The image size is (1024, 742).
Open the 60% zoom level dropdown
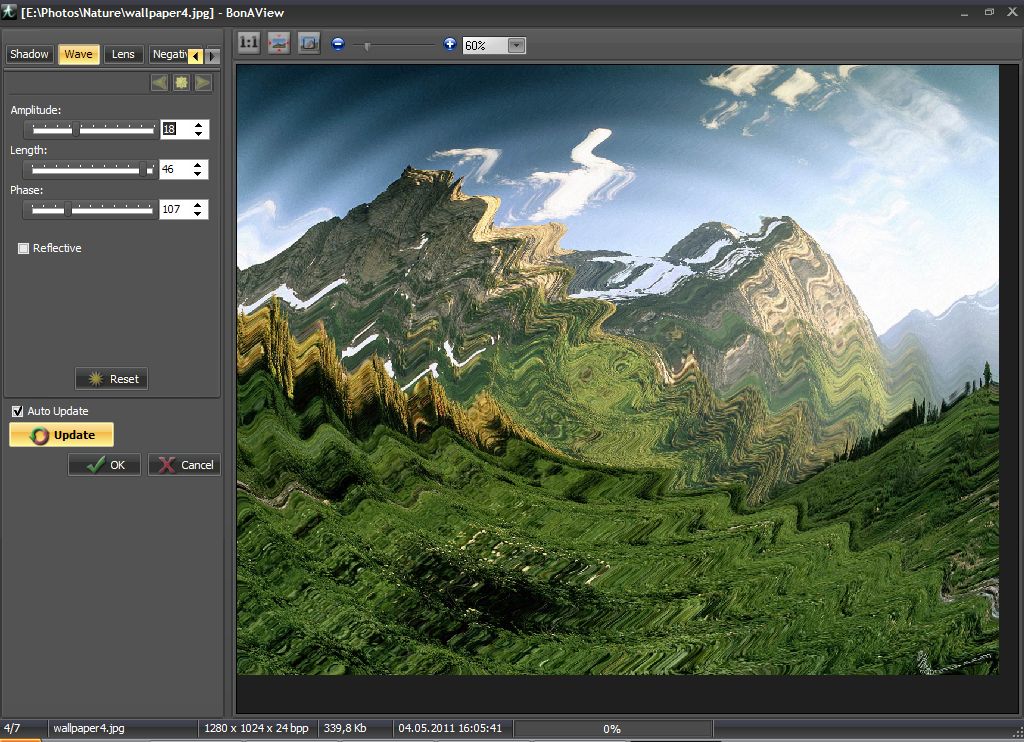tap(516, 46)
